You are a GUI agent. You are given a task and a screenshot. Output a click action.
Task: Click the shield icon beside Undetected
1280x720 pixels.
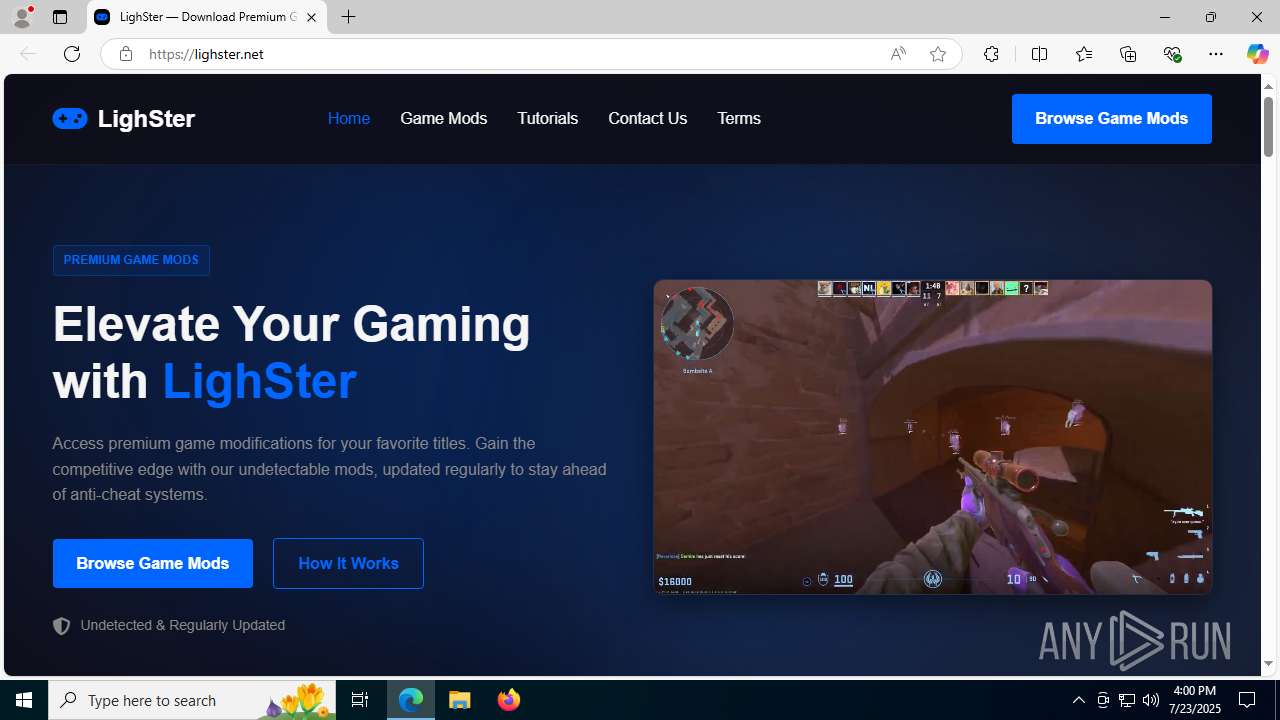pyautogui.click(x=61, y=626)
